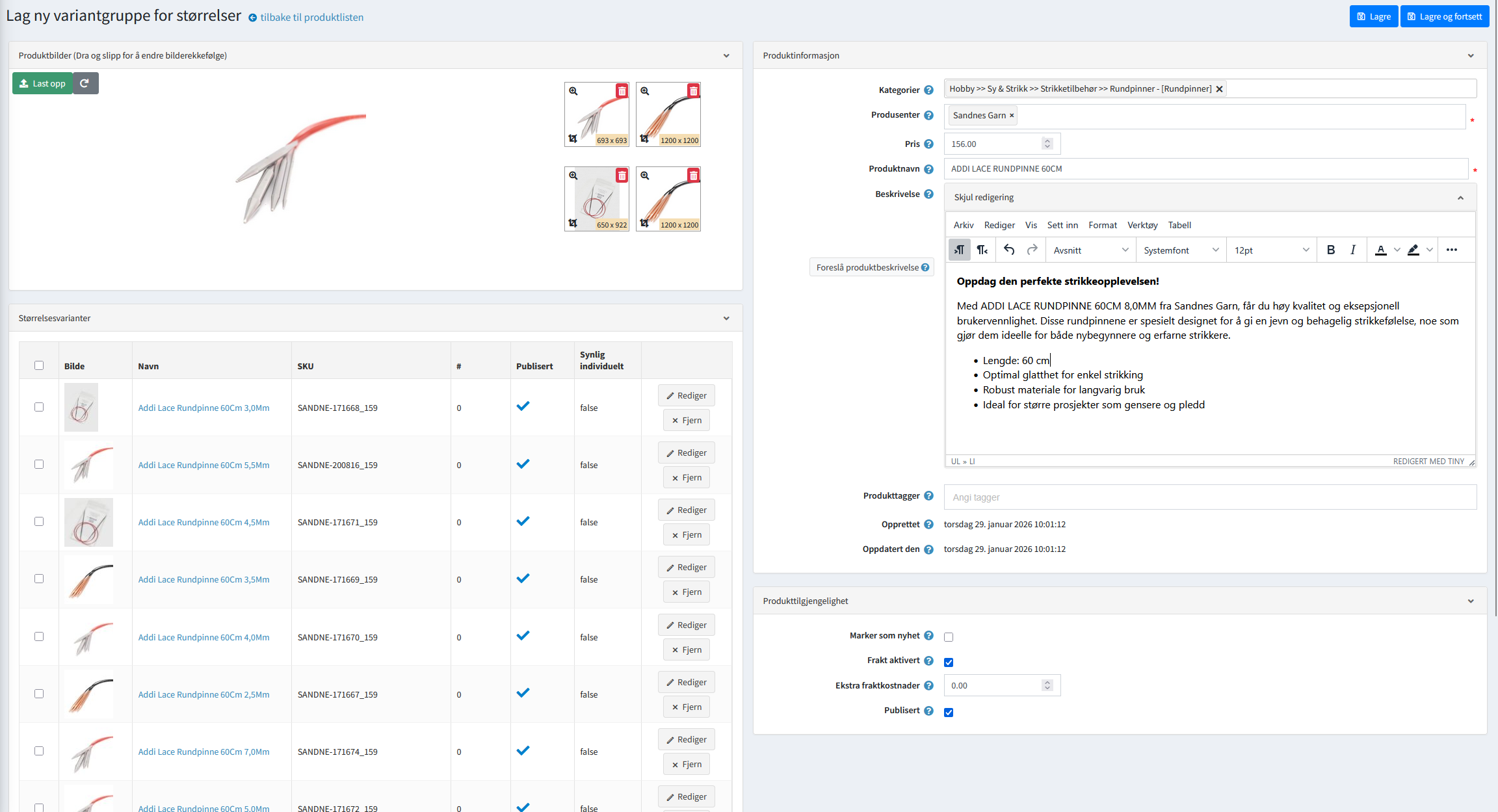Open the Avsnitt paragraph style dropdown
1498x812 pixels.
click(x=1090, y=250)
